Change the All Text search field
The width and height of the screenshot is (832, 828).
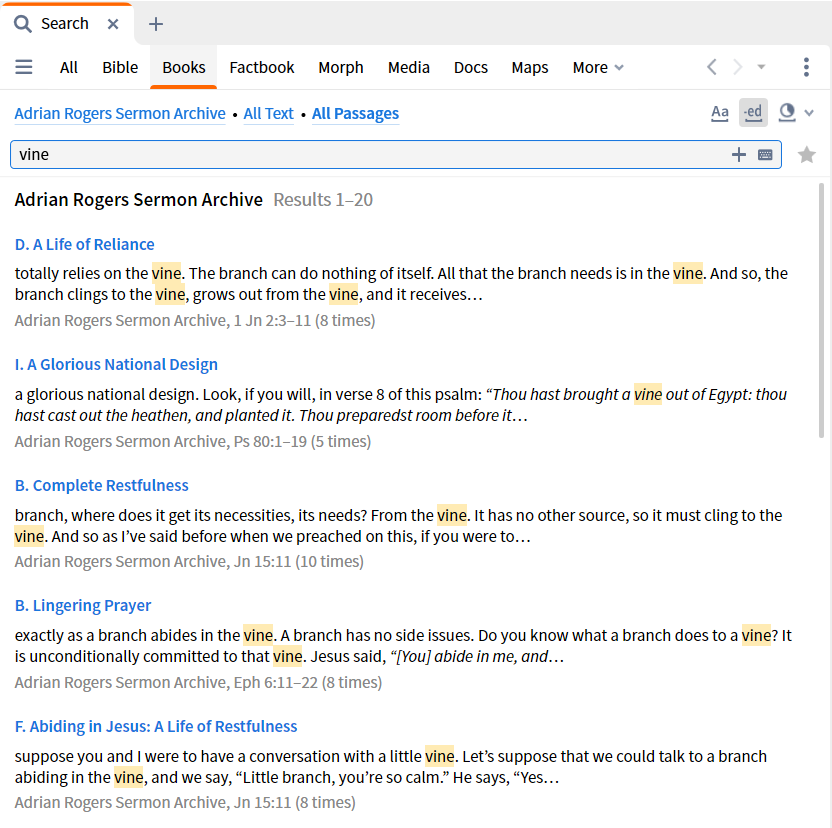268,114
